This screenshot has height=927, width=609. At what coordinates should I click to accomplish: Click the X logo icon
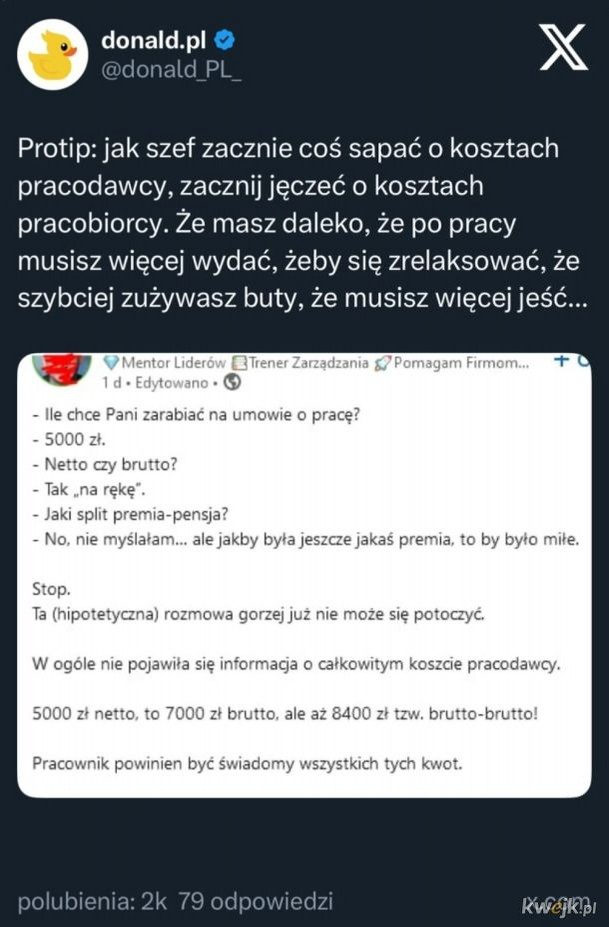pyautogui.click(x=563, y=46)
